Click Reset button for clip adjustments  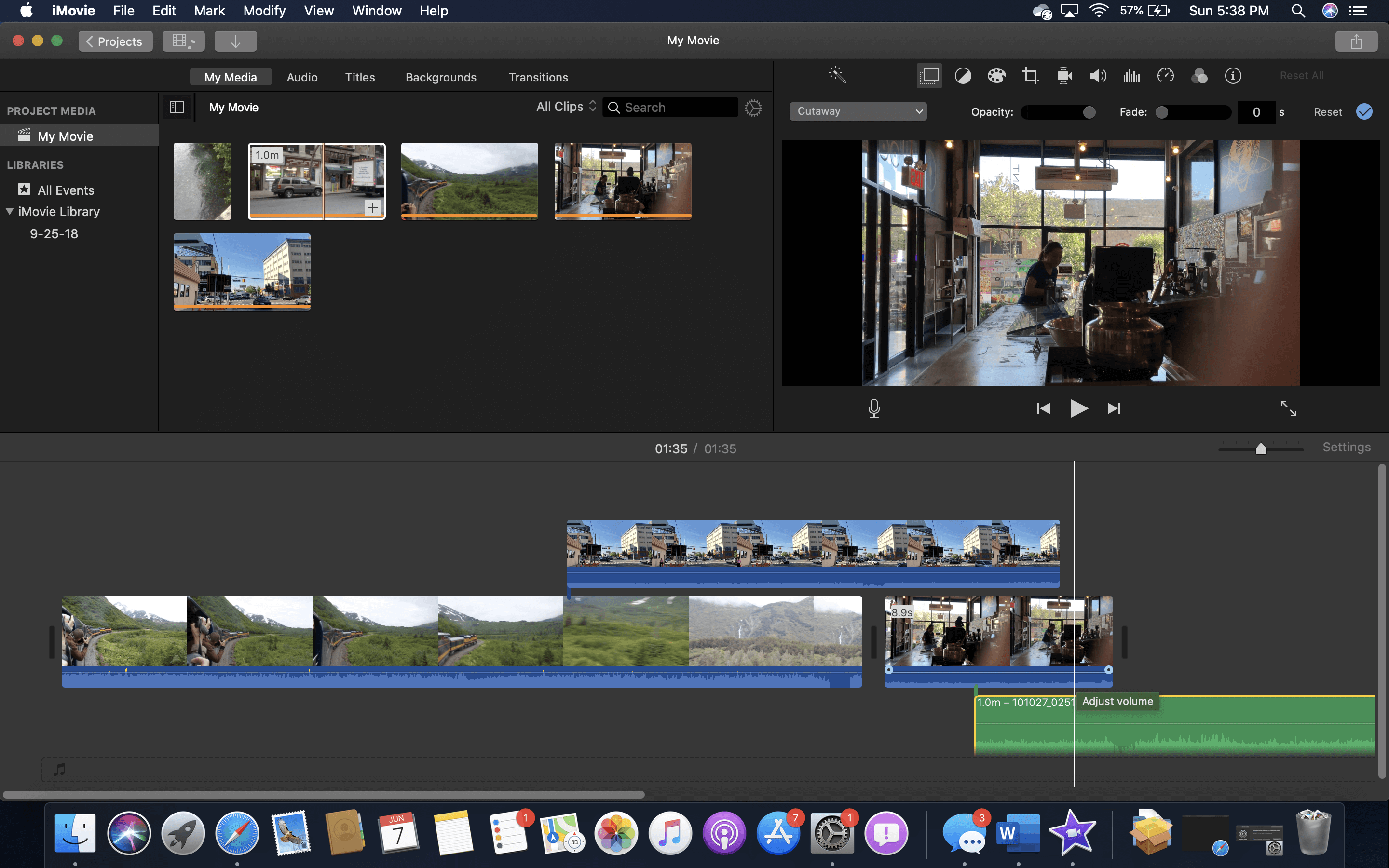coord(1327,110)
